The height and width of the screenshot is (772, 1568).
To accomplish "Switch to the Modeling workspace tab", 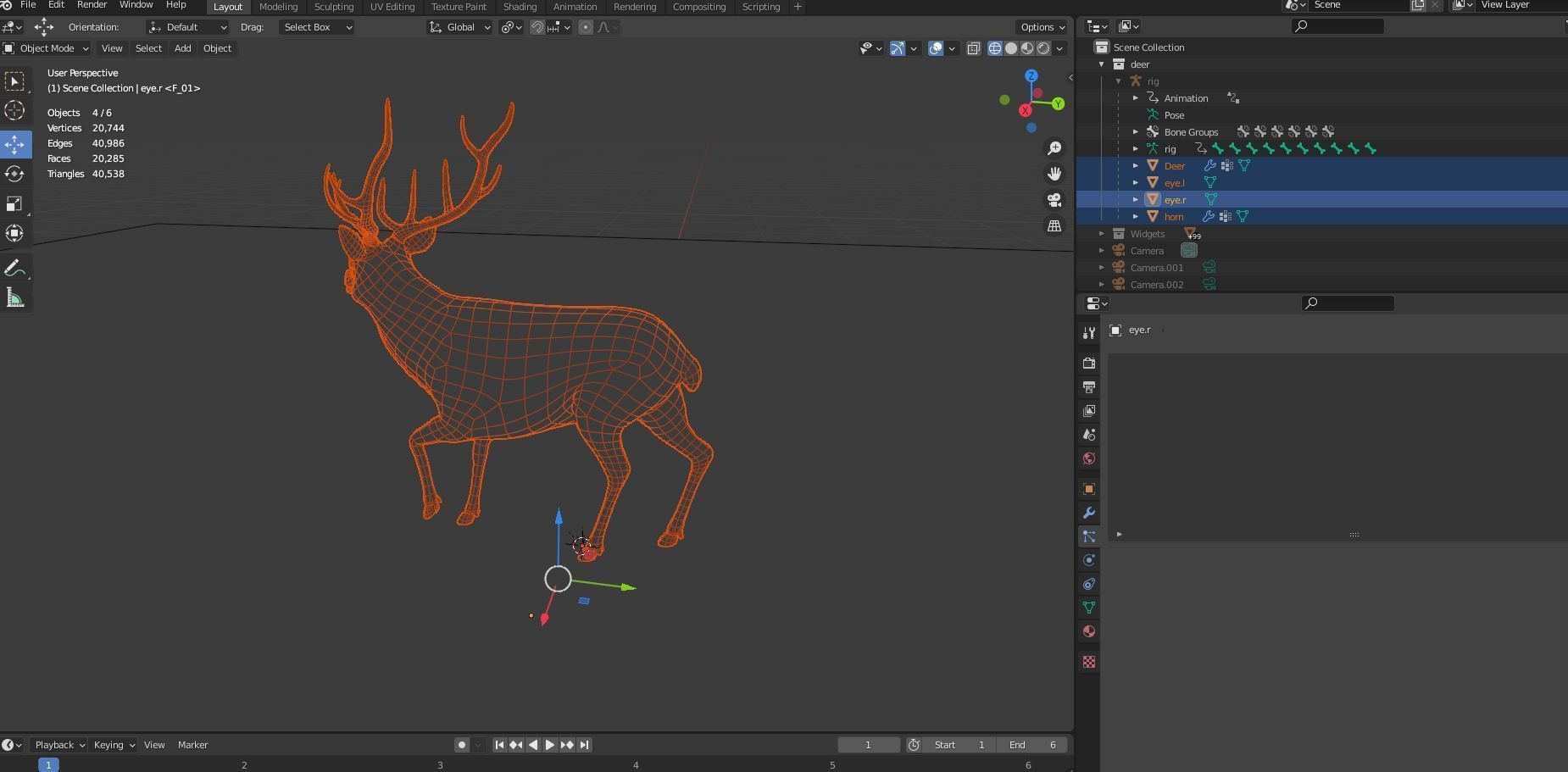I will (278, 7).
